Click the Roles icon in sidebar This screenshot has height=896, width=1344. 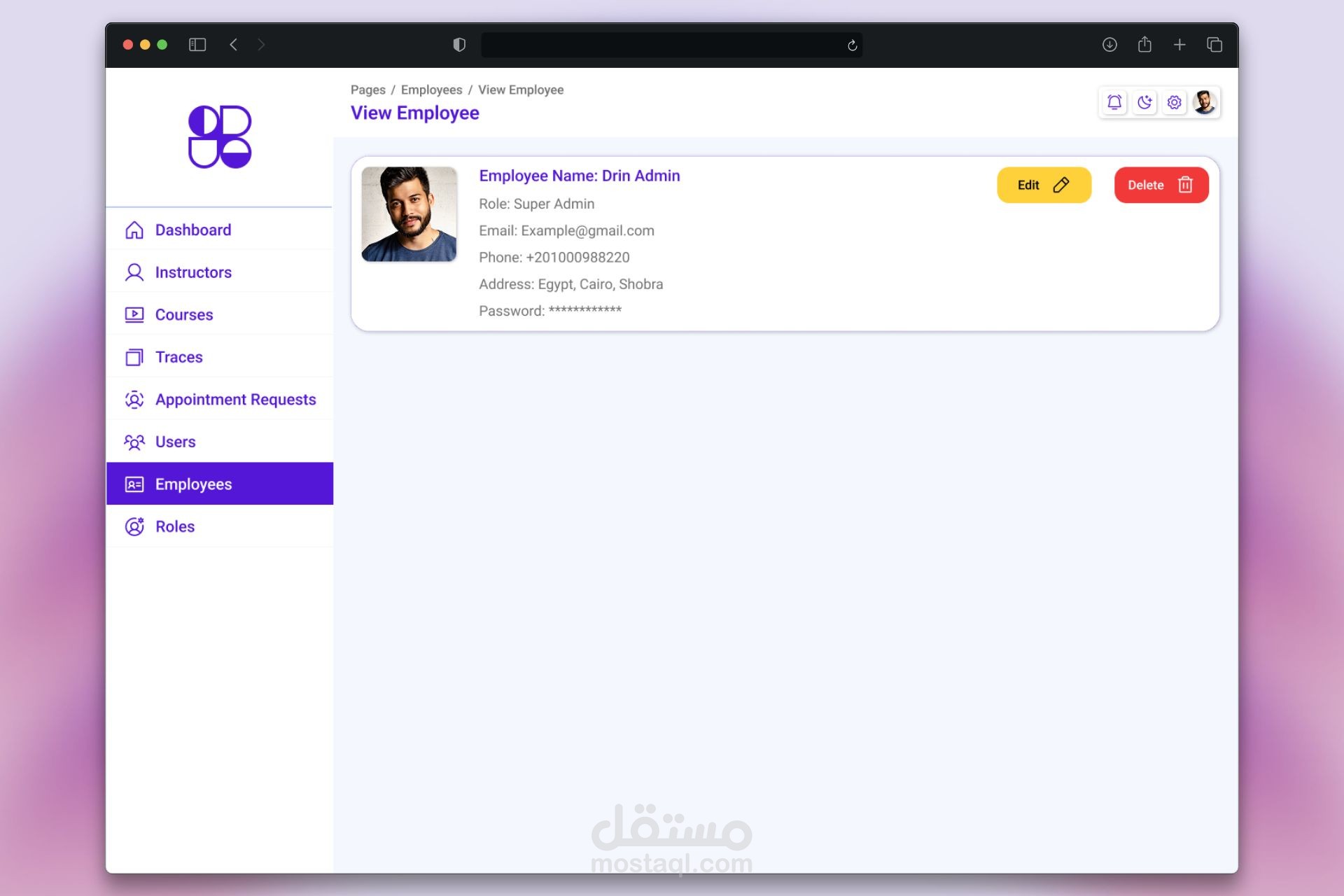pyautogui.click(x=134, y=526)
